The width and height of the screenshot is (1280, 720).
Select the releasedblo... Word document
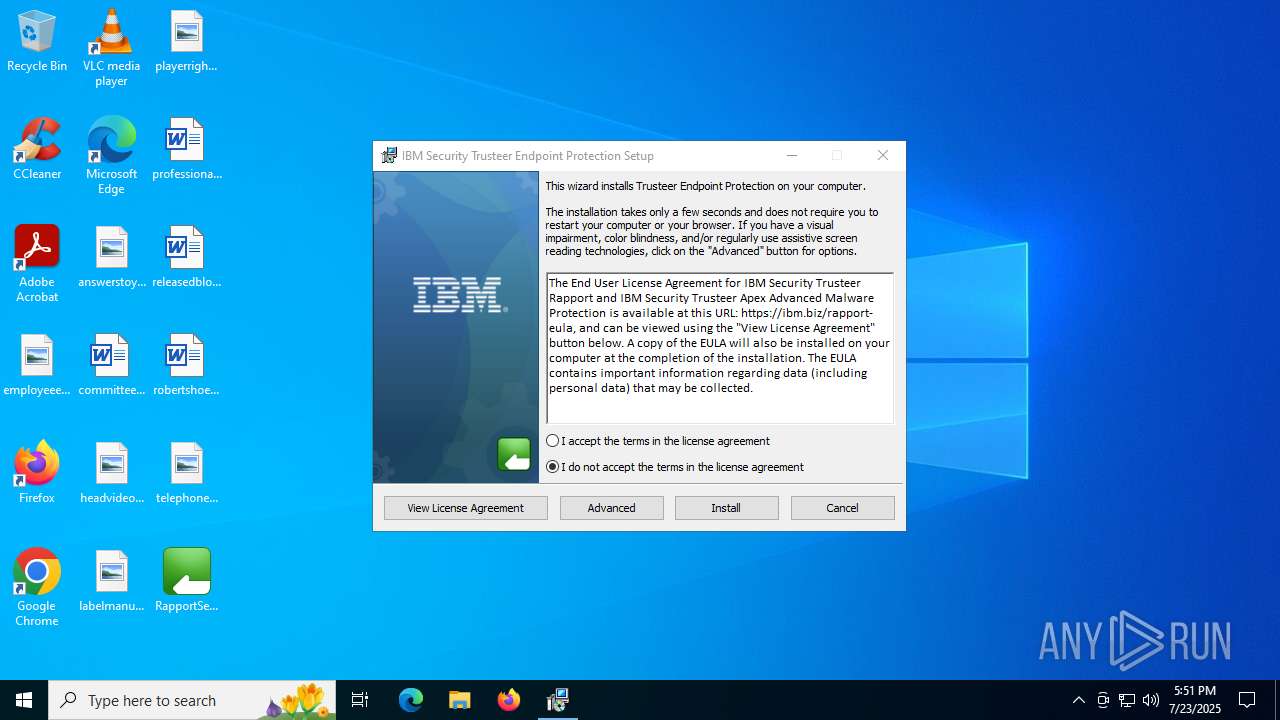186,258
